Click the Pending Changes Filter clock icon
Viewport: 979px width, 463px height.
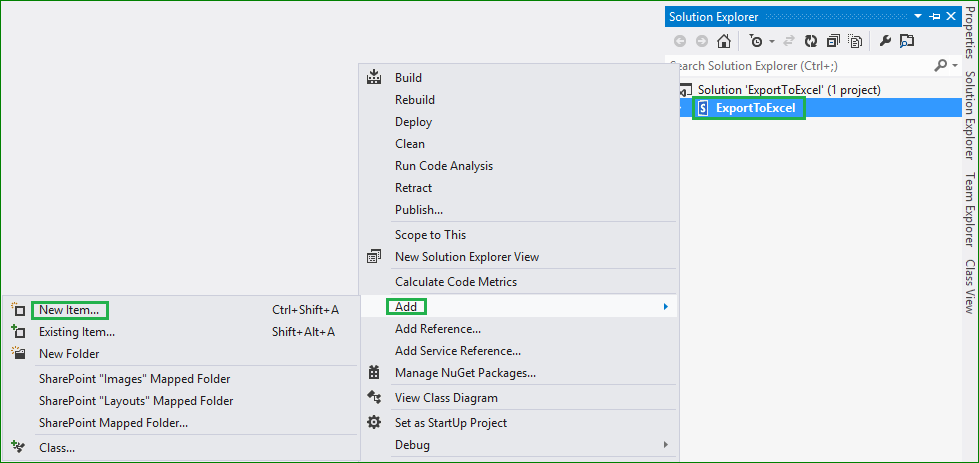(x=756, y=41)
